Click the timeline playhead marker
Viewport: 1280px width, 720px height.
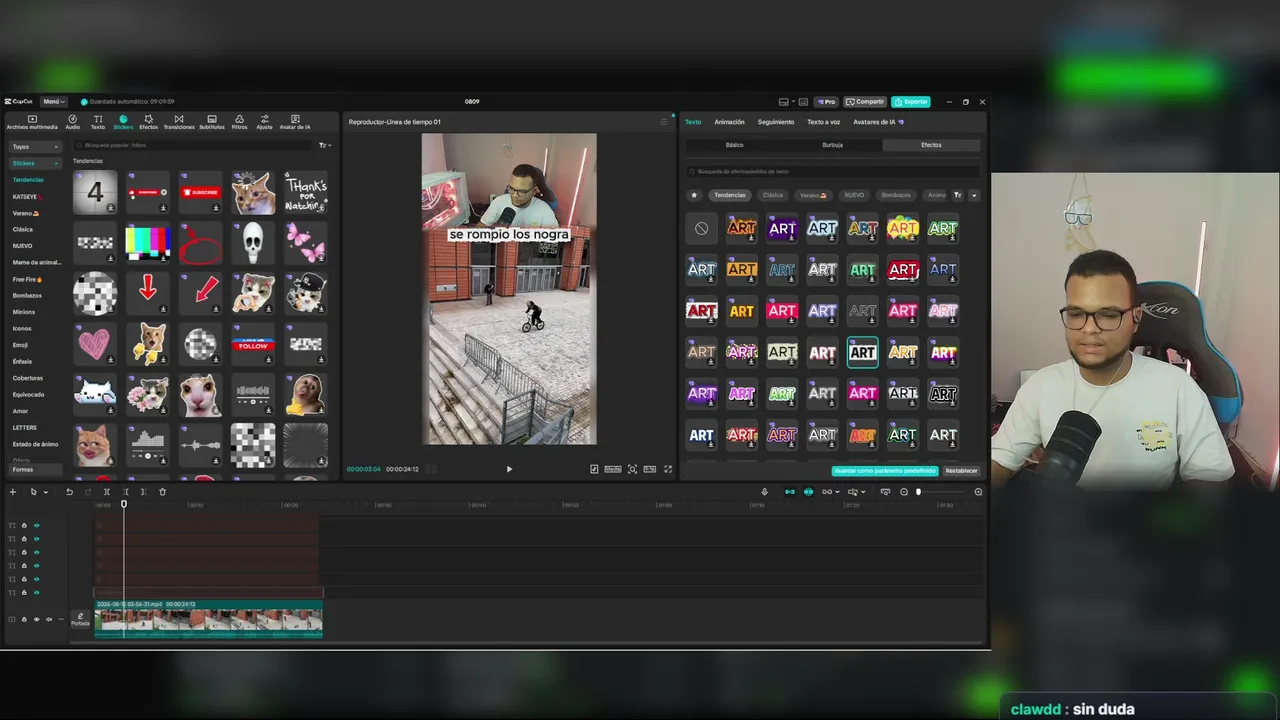124,504
